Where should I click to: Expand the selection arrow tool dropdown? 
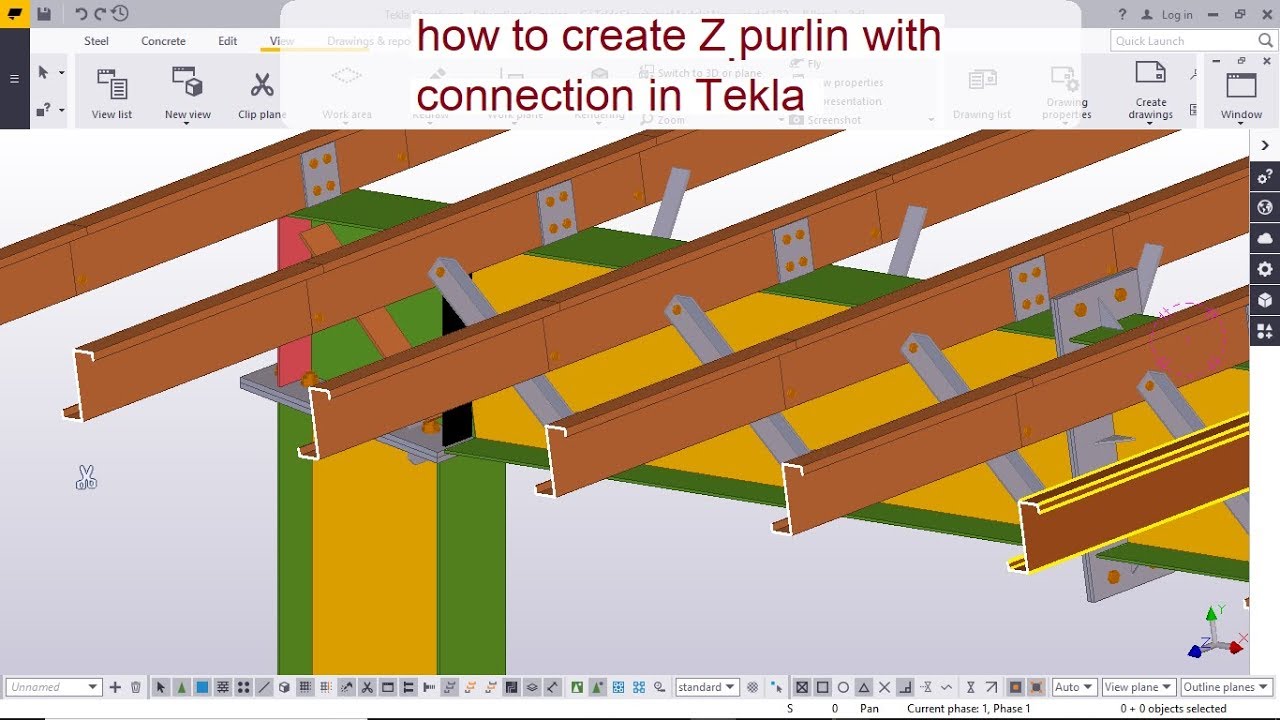coord(61,73)
